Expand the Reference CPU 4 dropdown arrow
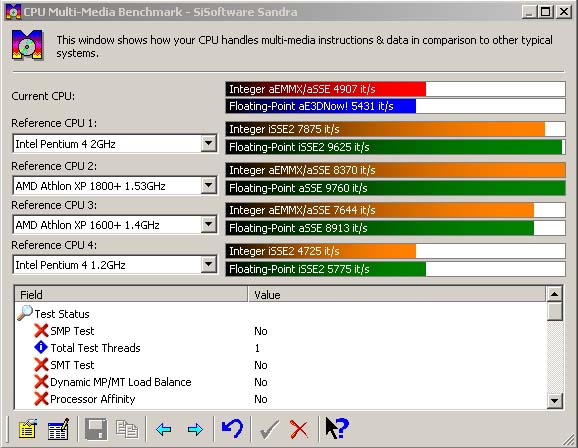The image size is (578, 448). [209, 264]
